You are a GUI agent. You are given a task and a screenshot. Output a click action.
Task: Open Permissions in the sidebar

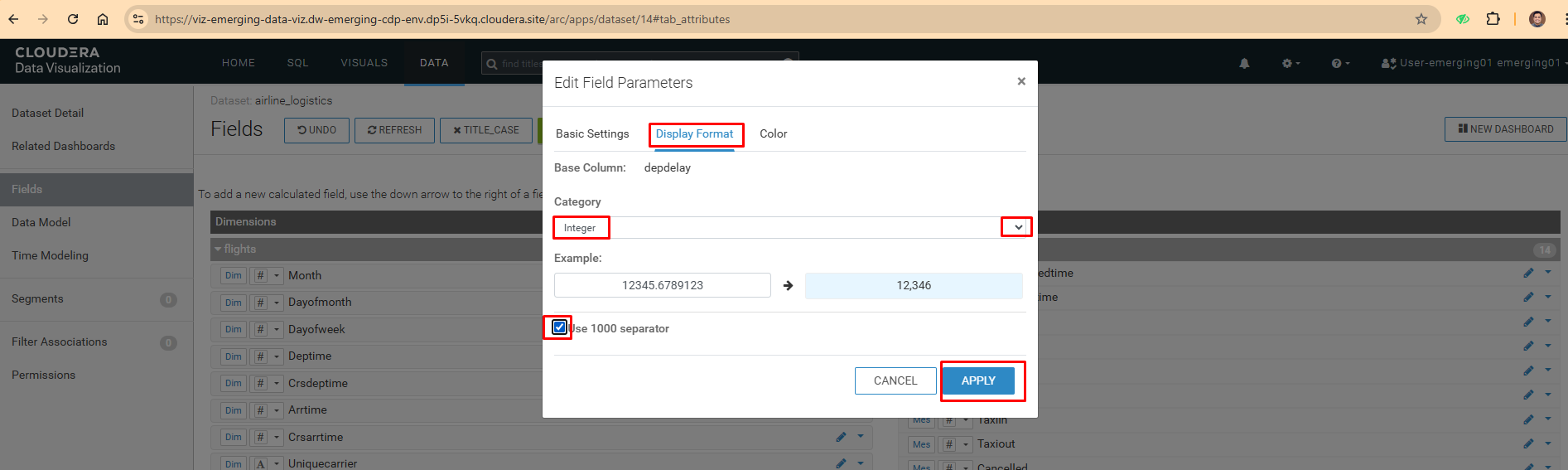pyautogui.click(x=43, y=375)
